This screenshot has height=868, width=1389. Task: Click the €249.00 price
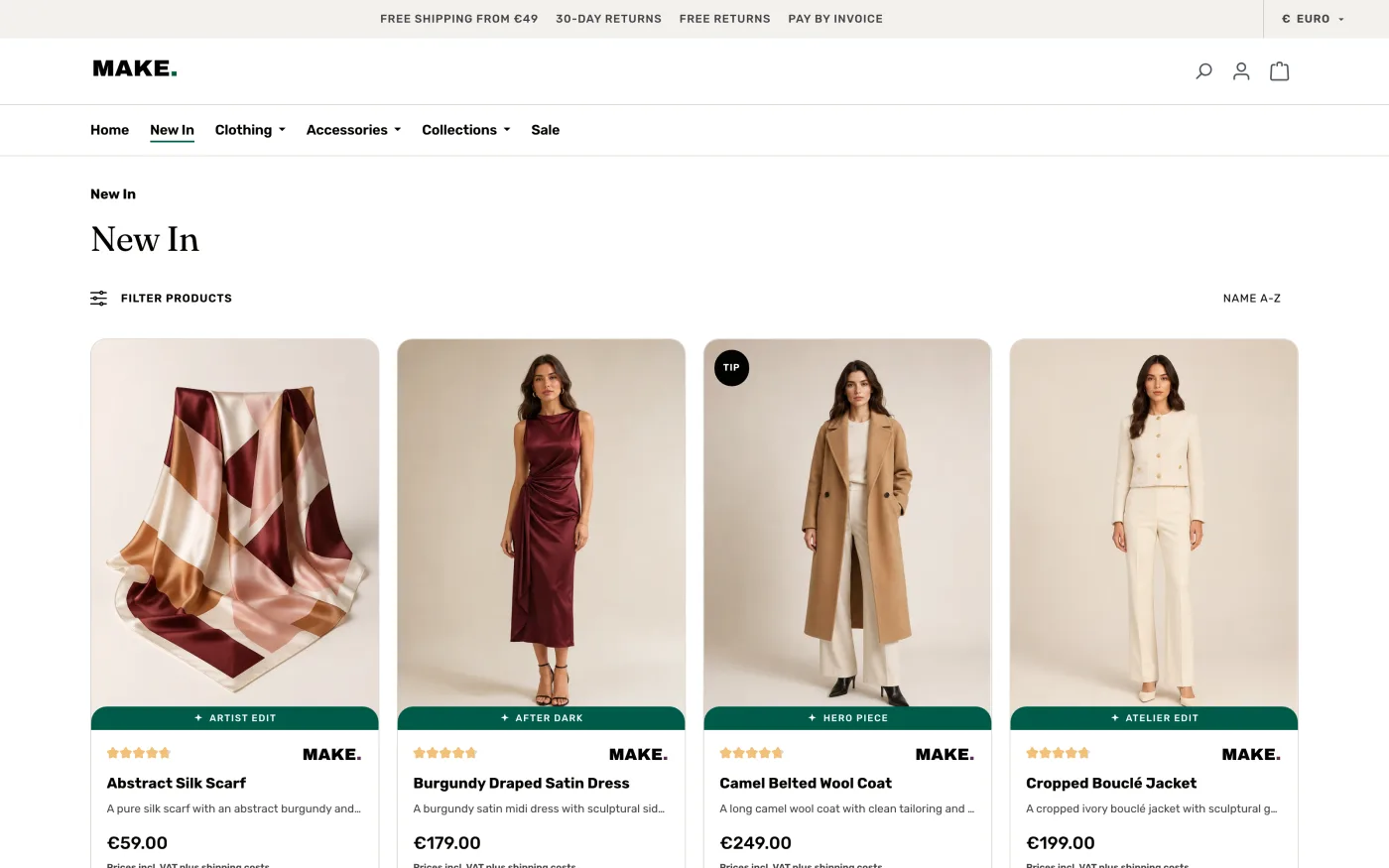tap(756, 843)
